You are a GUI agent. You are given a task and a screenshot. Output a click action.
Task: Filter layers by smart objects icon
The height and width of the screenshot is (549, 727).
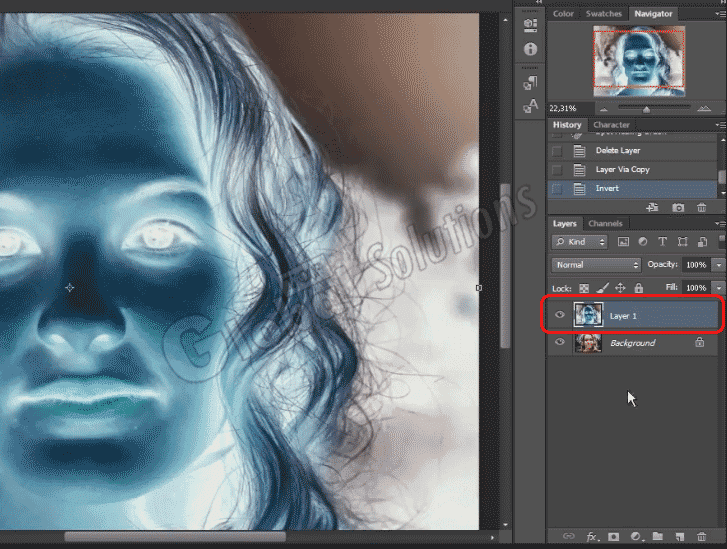[702, 242]
